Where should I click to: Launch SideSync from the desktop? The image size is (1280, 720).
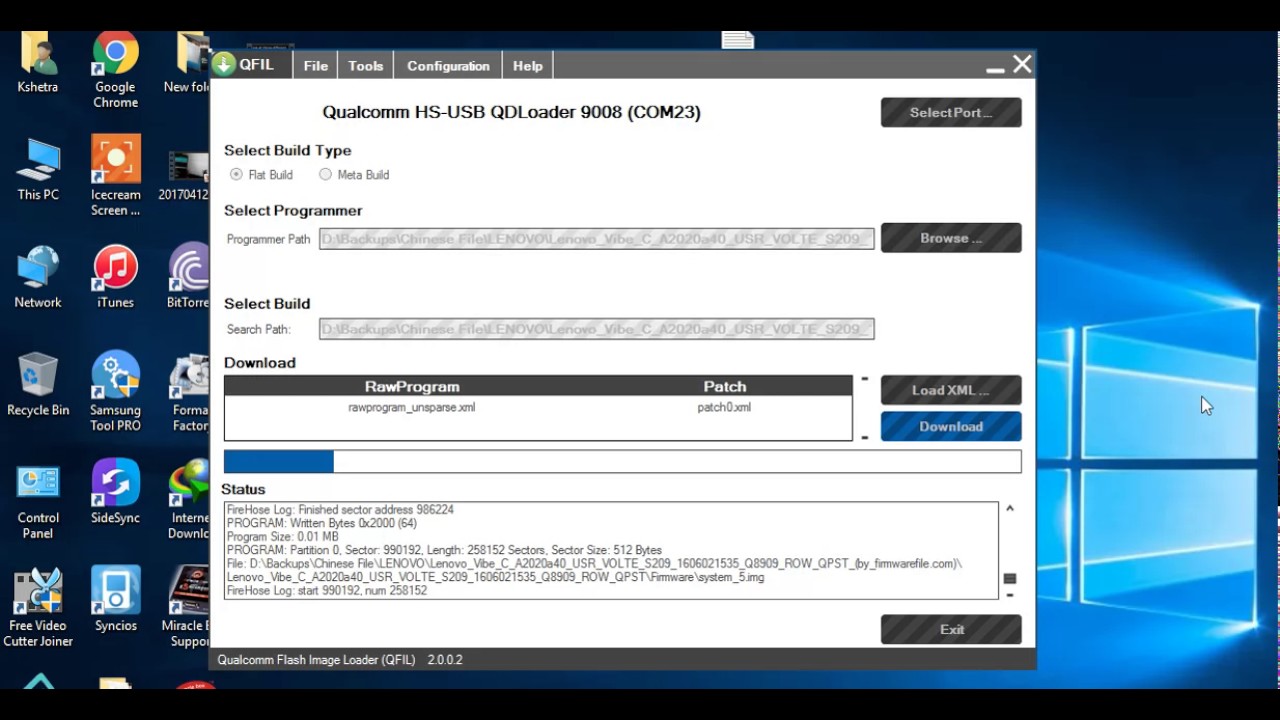pos(115,493)
